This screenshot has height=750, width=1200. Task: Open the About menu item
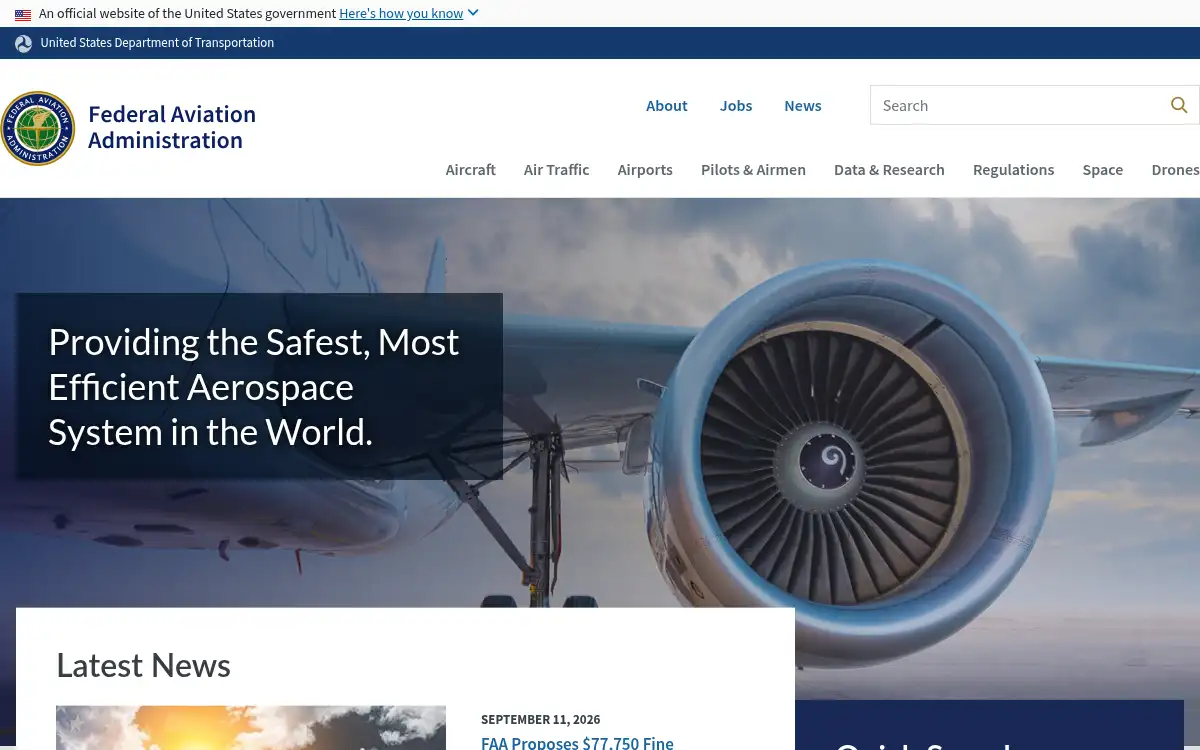click(666, 106)
